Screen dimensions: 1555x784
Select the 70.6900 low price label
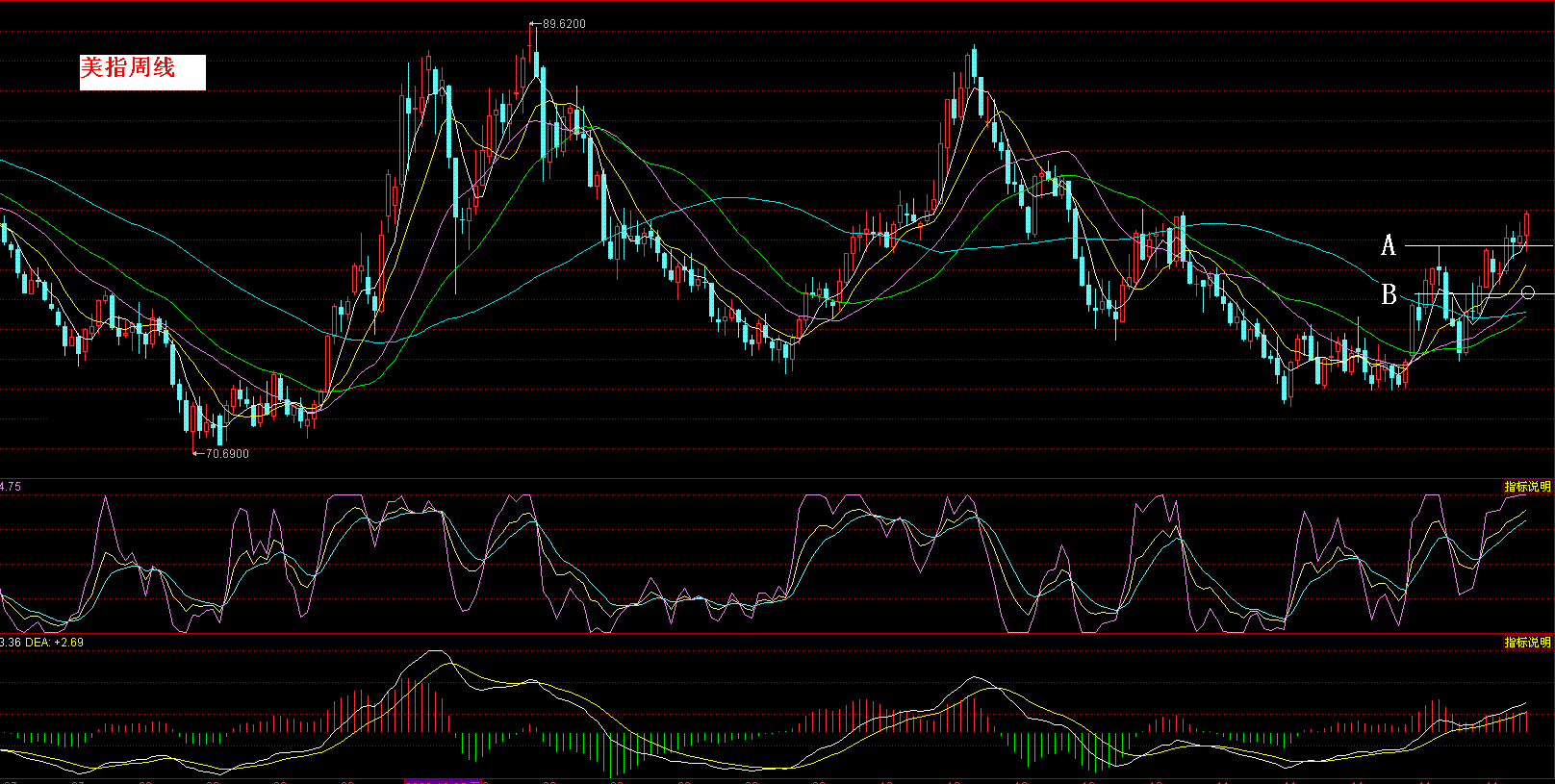(x=227, y=454)
